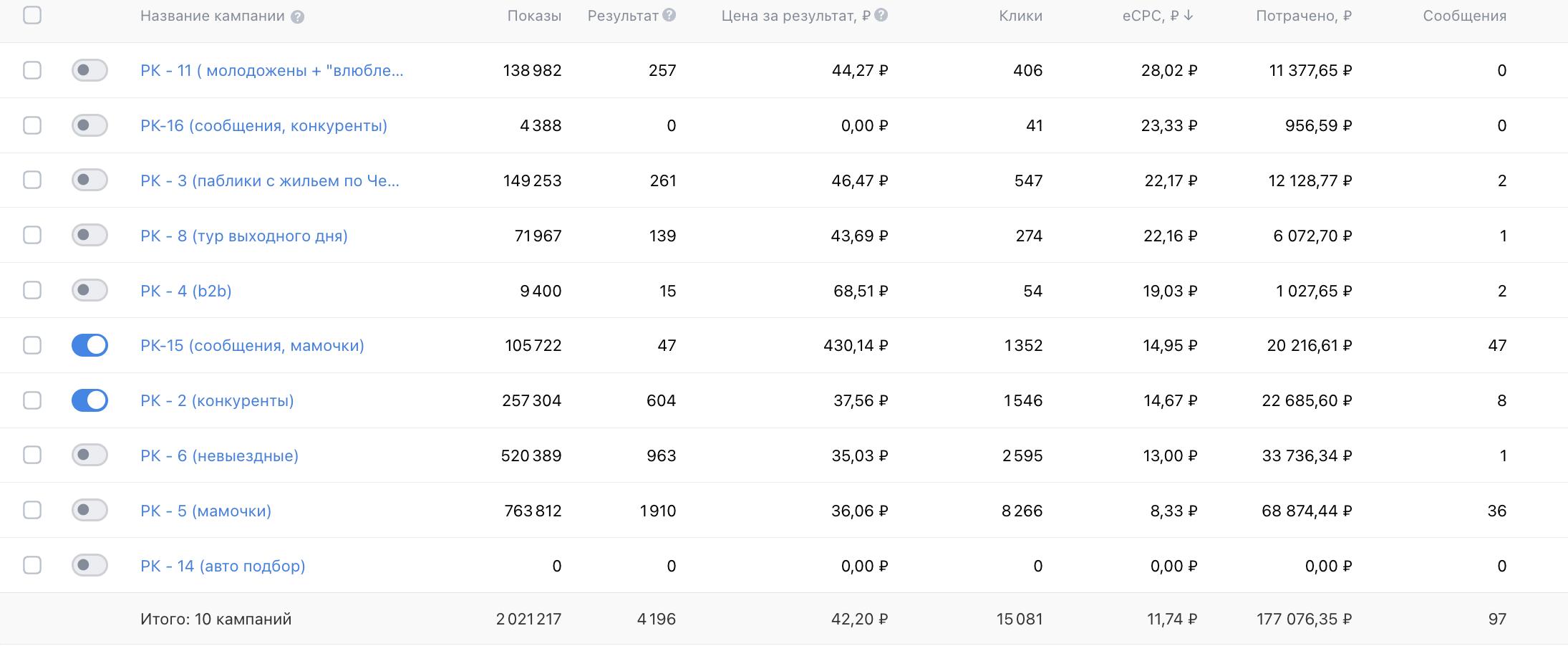1568x646 pixels.
Task: Disable РК-15 (сообщения, мамочки) campaign toggle
Action: click(x=89, y=345)
